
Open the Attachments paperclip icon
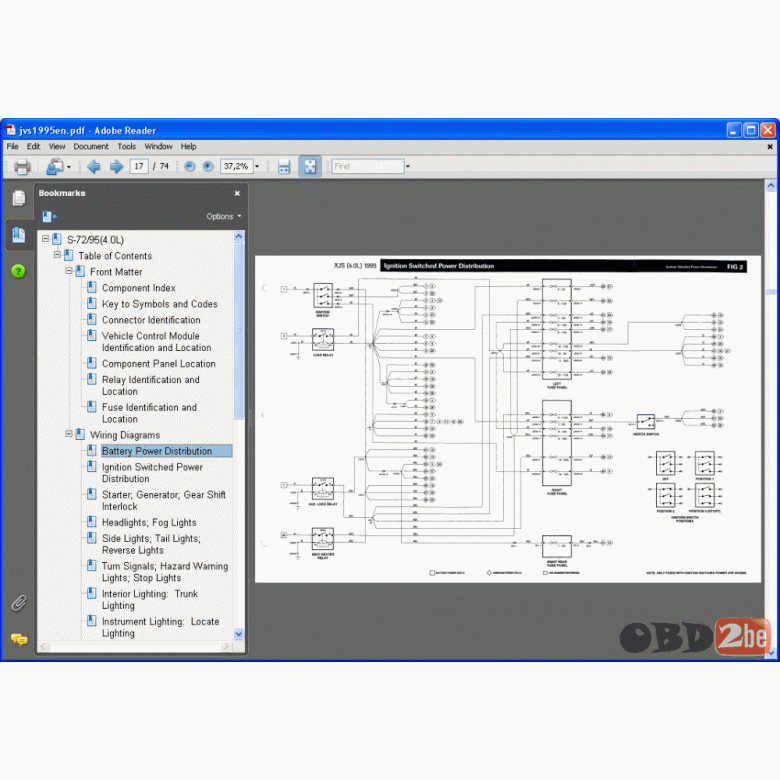(19, 603)
